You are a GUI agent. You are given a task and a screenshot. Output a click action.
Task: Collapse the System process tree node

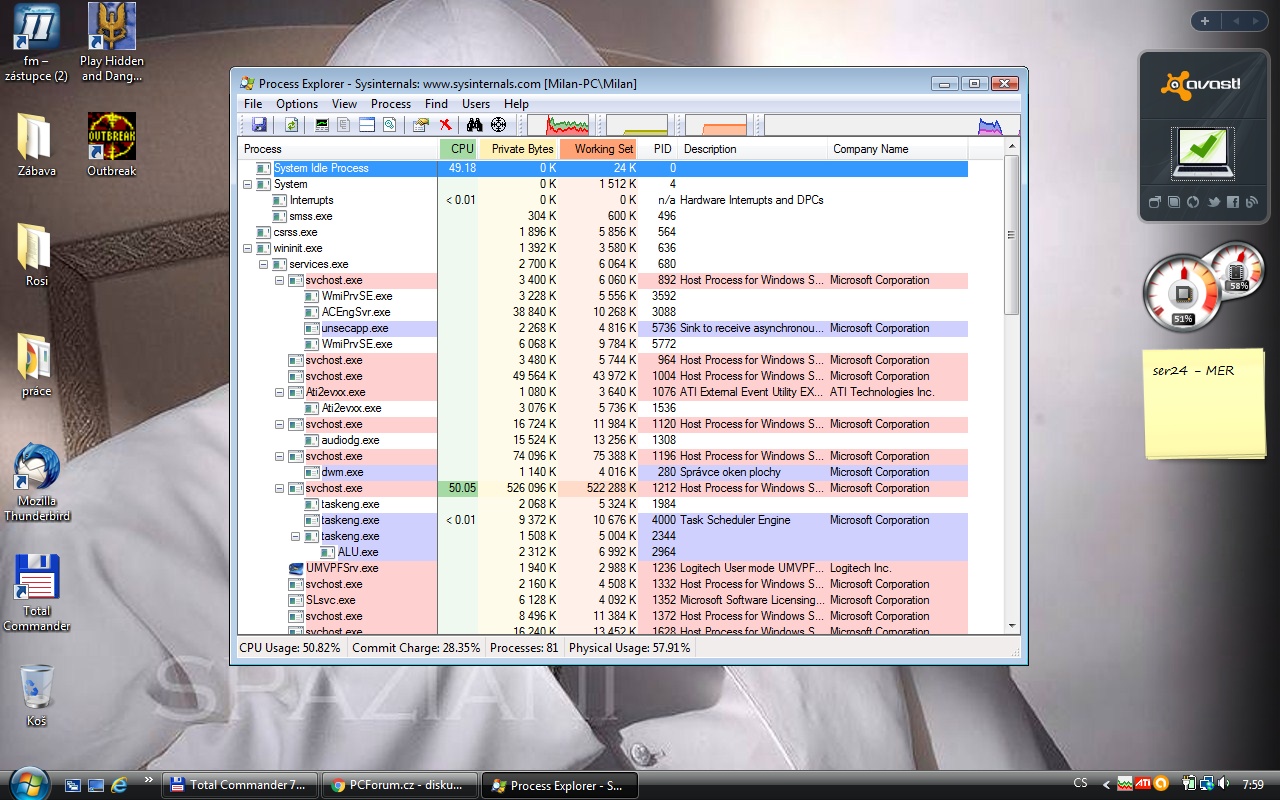click(248, 184)
